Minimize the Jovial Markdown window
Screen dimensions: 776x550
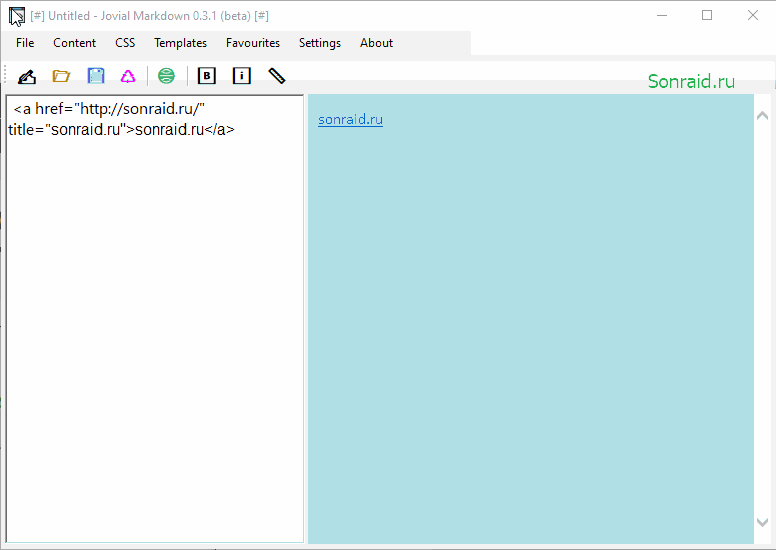click(x=662, y=16)
